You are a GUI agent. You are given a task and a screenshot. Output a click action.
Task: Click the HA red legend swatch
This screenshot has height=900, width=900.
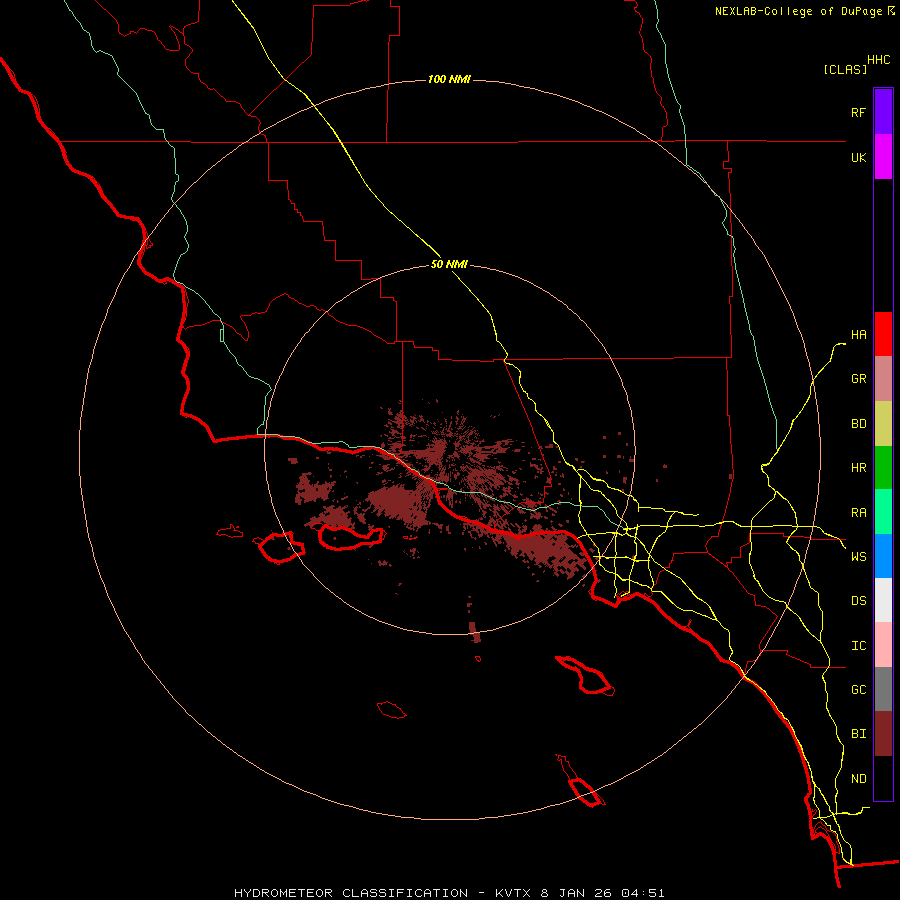click(883, 334)
